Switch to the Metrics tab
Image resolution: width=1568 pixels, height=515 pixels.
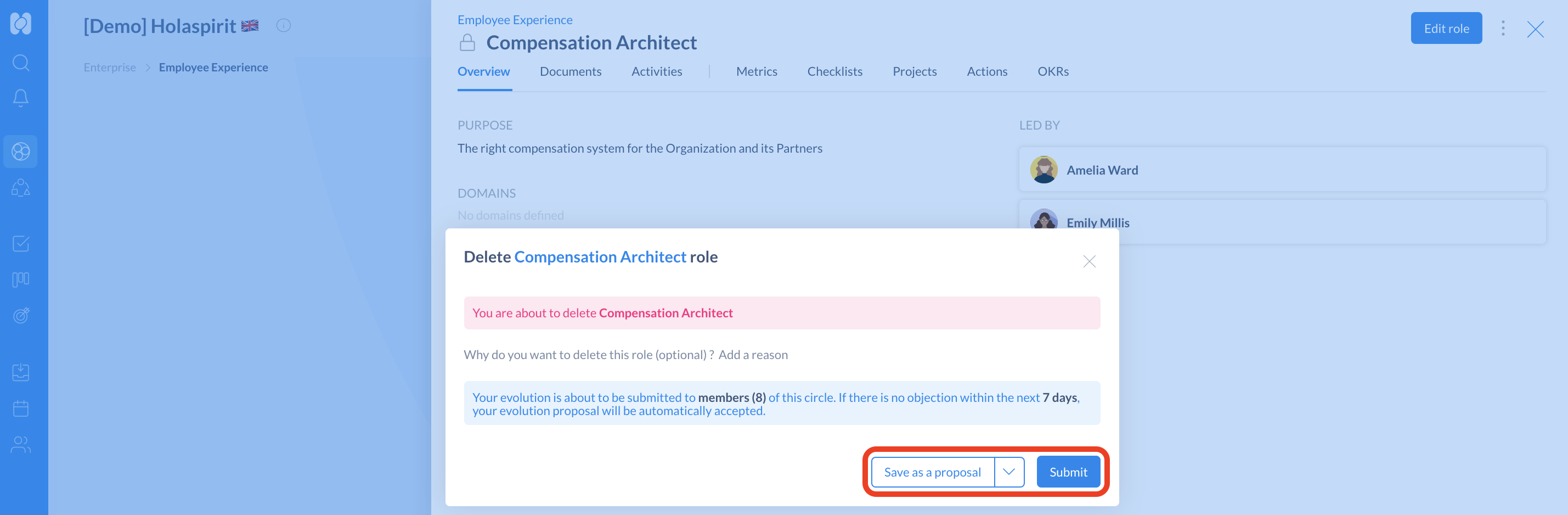point(757,71)
